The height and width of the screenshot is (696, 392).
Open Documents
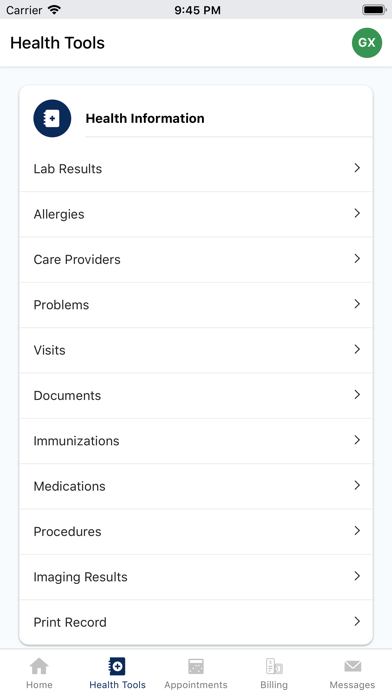(196, 395)
